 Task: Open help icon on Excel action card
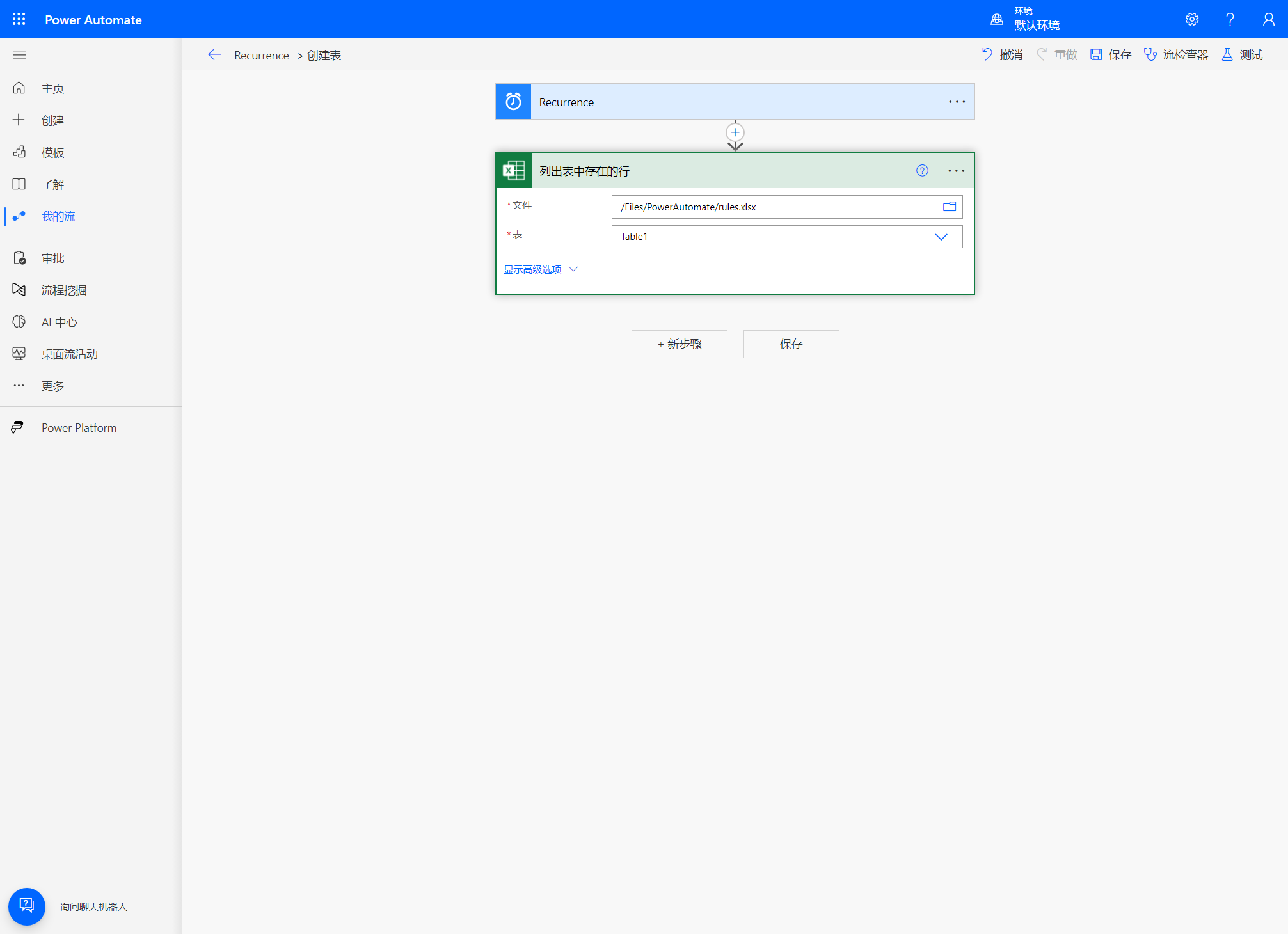(x=922, y=170)
